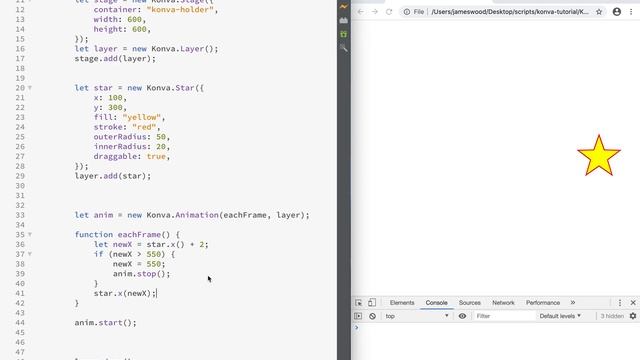Open Chrome three-dot menu
The image size is (640, 360).
(631, 12)
